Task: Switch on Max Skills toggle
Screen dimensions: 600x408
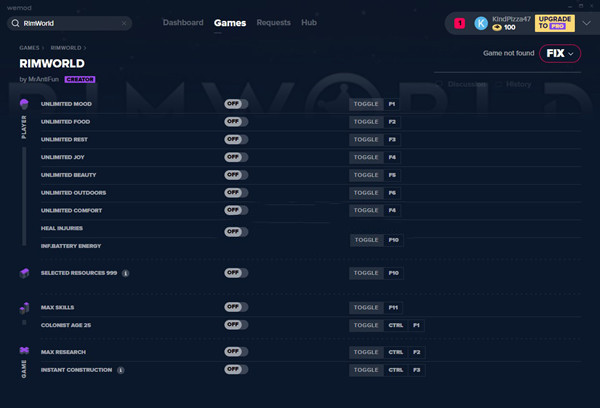Action: tap(236, 307)
